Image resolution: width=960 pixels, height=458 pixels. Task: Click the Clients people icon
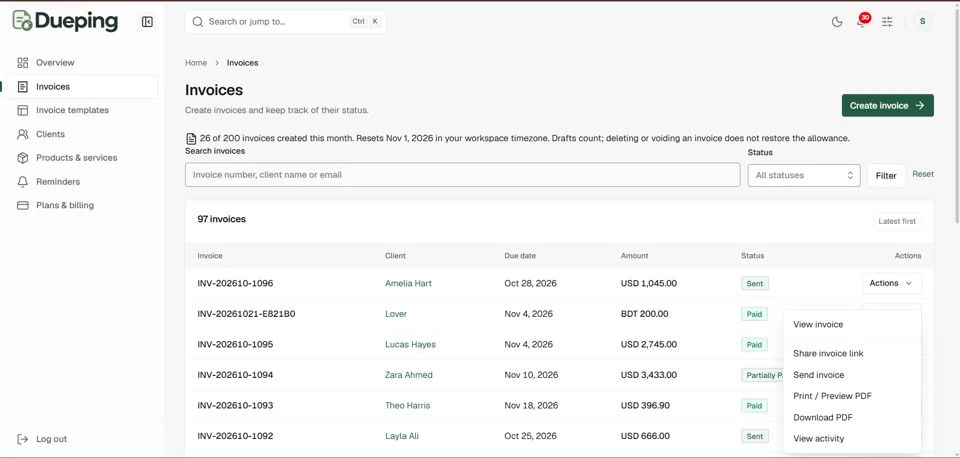tap(23, 134)
